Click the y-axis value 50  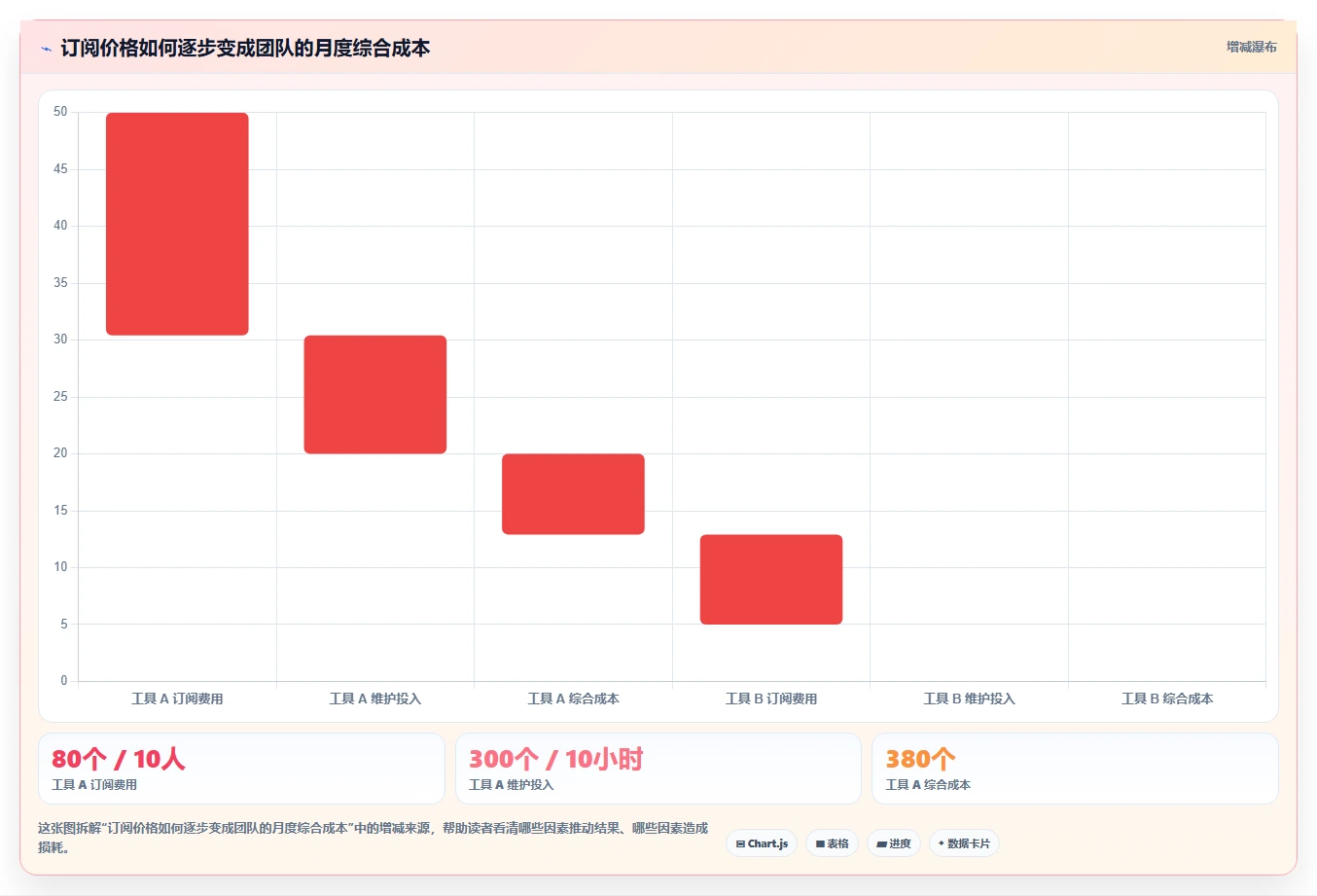[60, 112]
